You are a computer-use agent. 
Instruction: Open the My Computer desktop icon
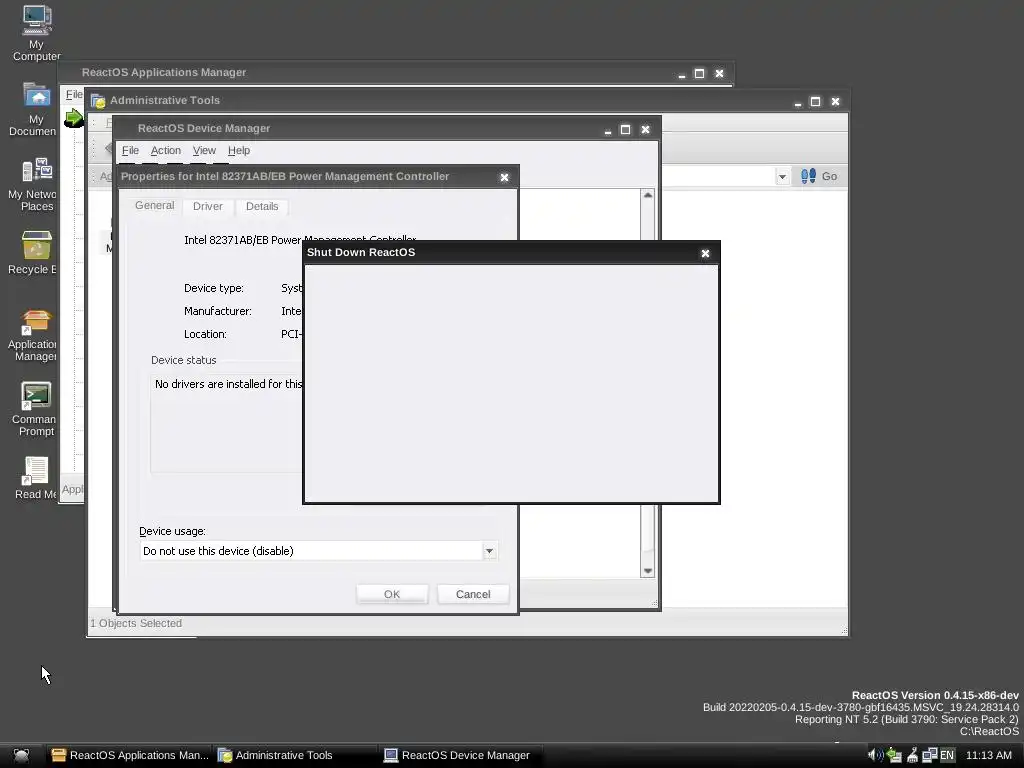pos(37,33)
